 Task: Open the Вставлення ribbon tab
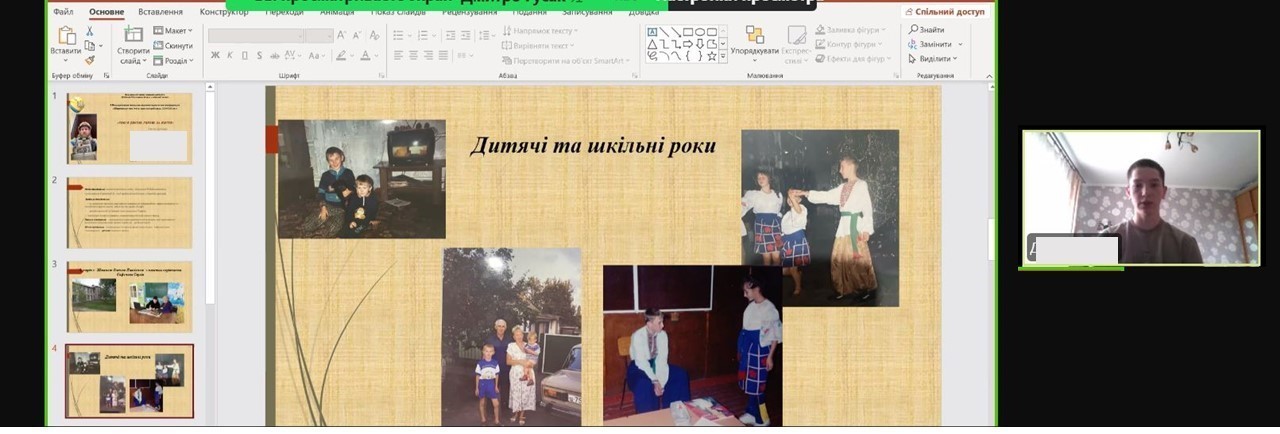pos(161,12)
